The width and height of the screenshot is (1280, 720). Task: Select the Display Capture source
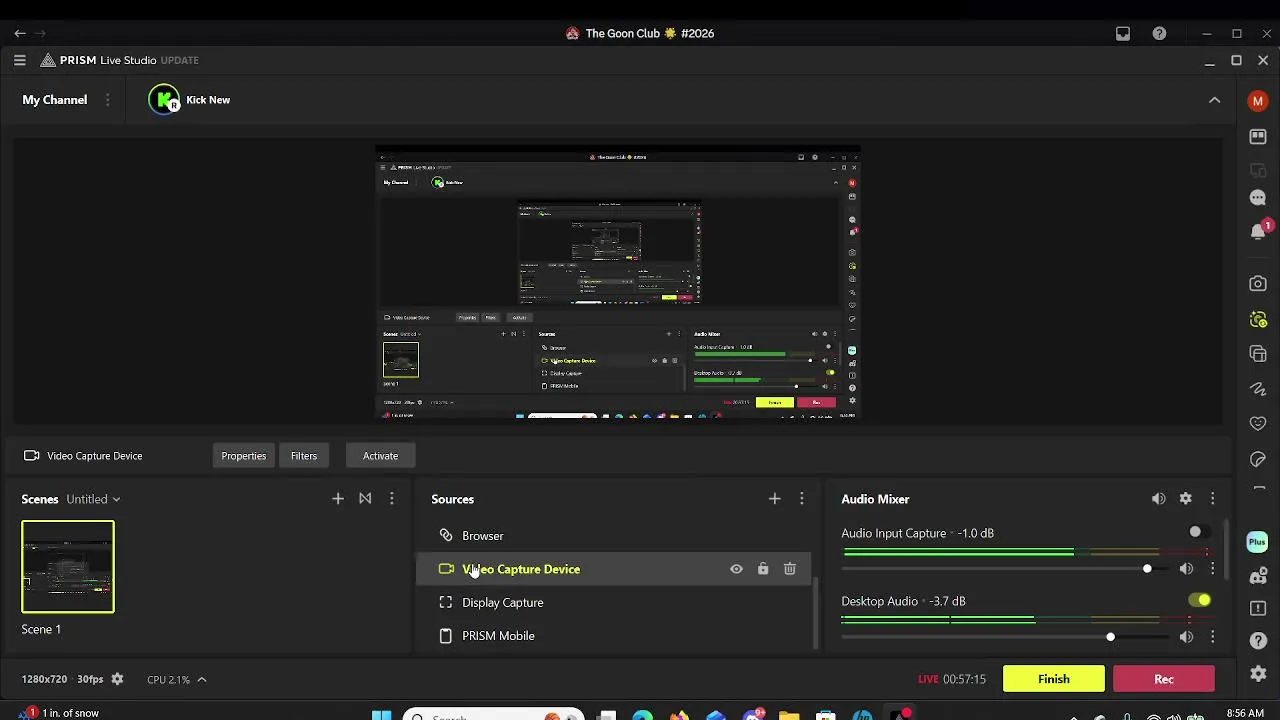(x=614, y=602)
